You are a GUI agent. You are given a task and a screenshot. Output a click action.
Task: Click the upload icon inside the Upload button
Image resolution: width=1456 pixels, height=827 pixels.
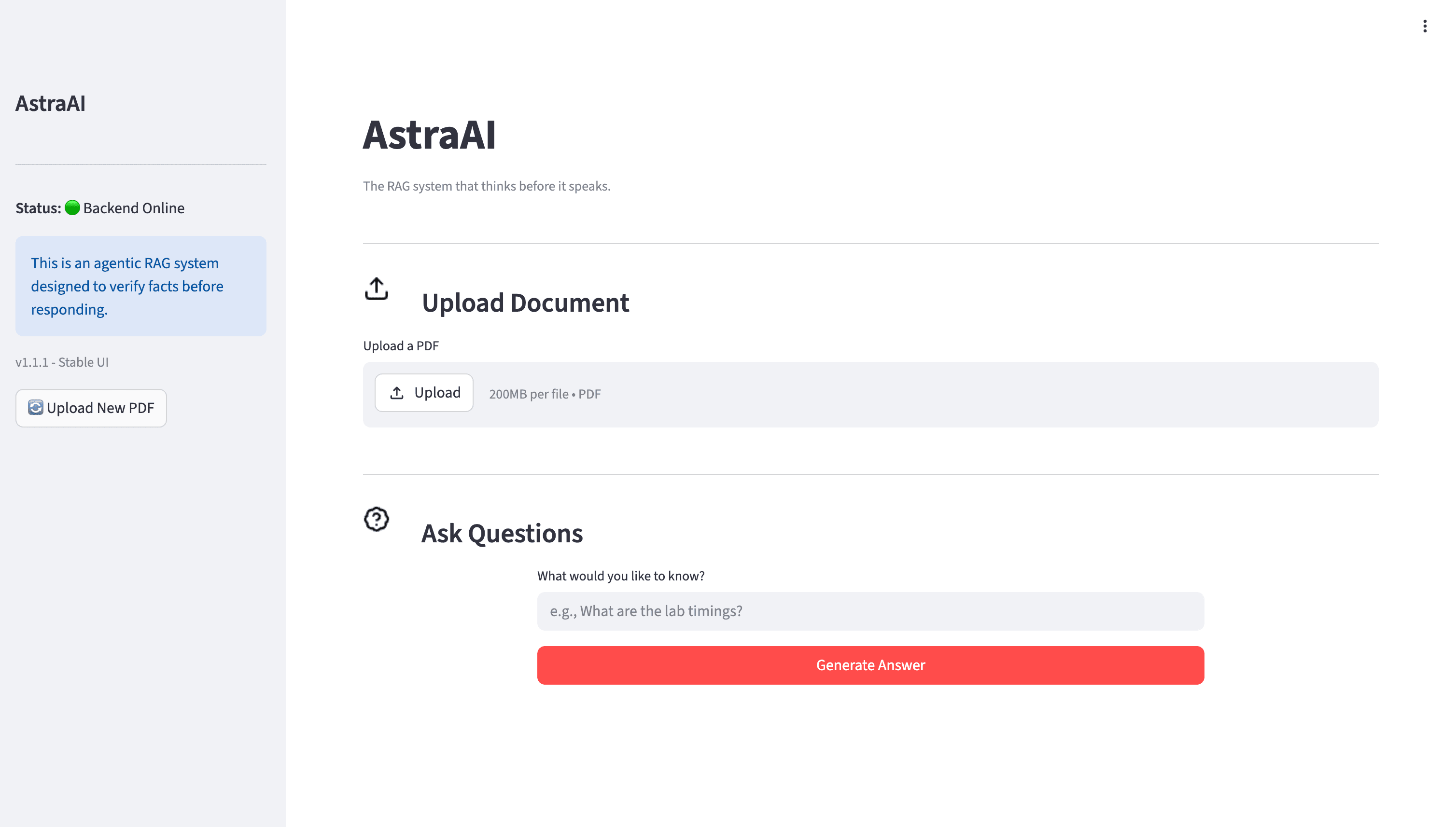[397, 392]
